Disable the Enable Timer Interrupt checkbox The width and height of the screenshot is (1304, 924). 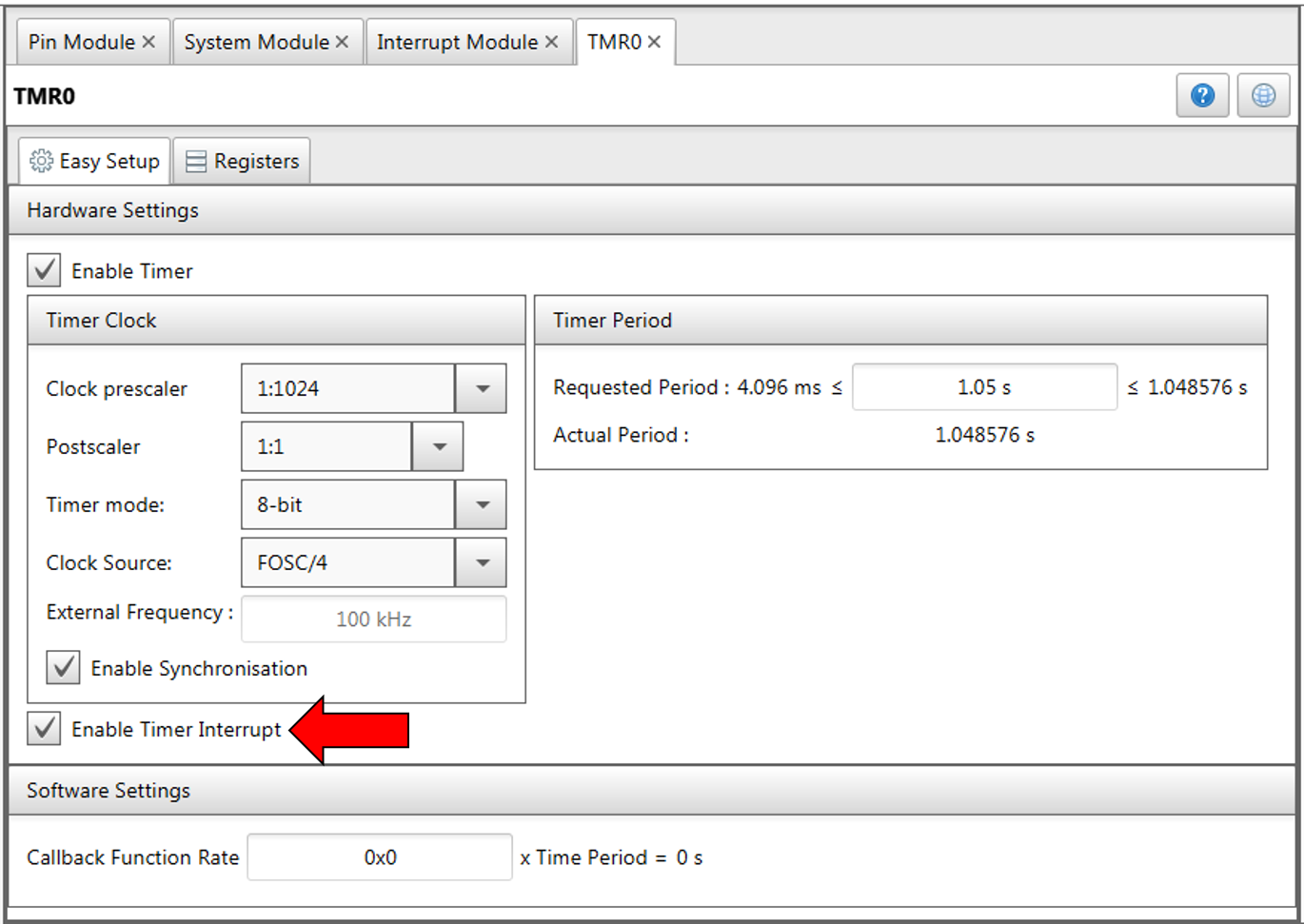44,729
